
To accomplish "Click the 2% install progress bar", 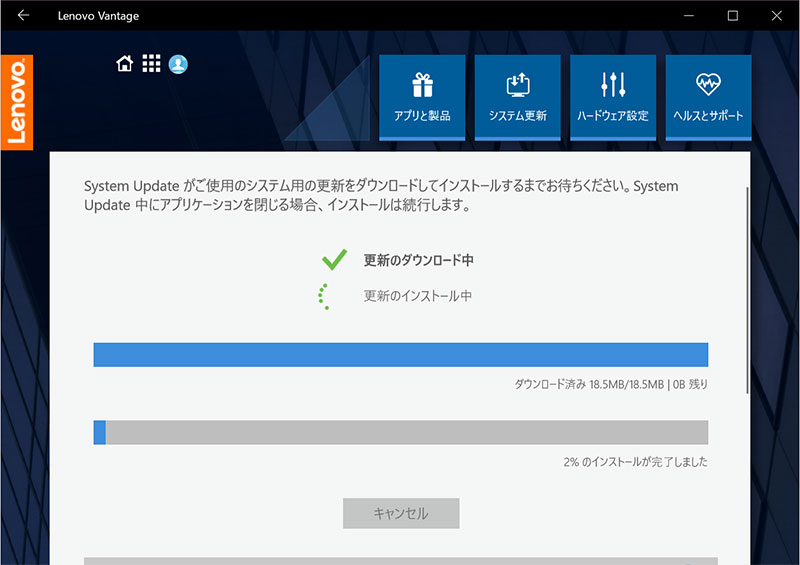I will coord(400,432).
